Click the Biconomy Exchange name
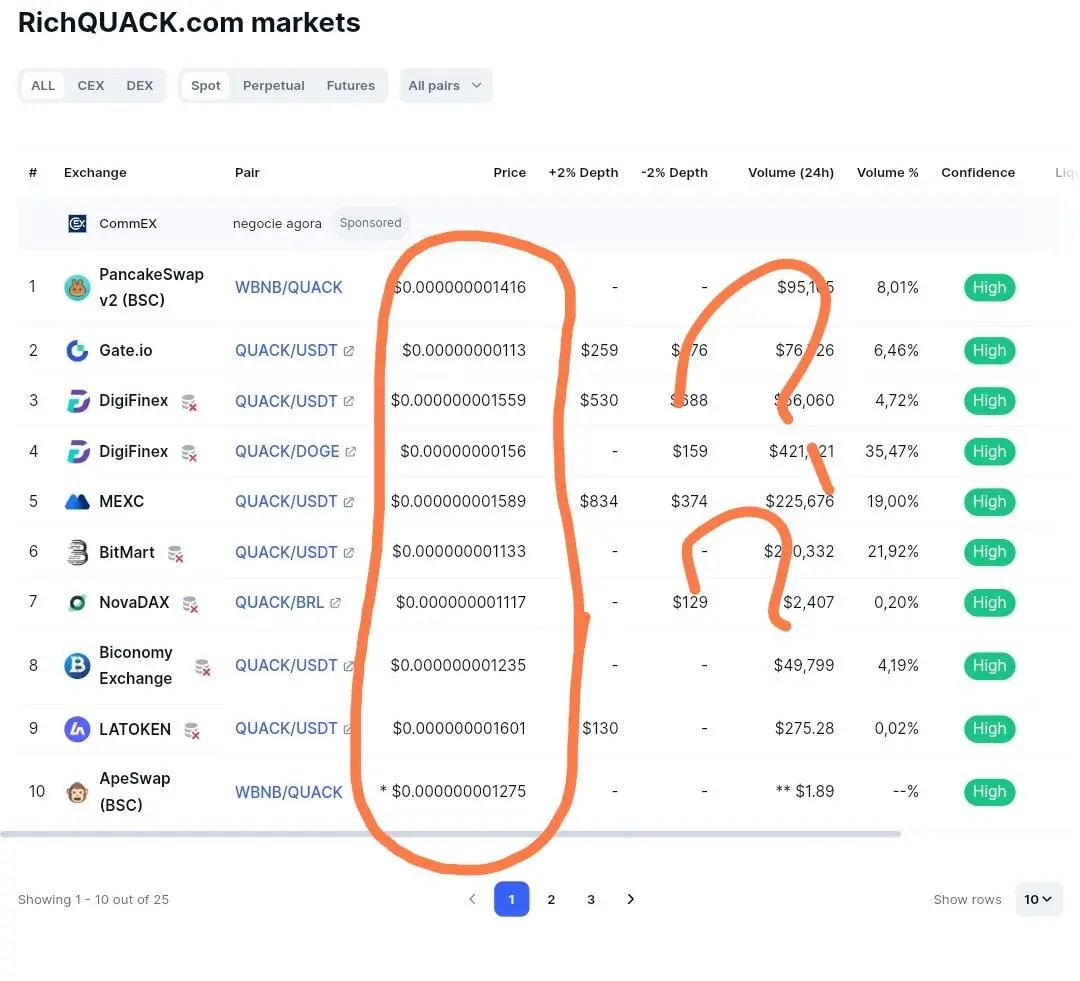The height and width of the screenshot is (981, 1080). (136, 665)
